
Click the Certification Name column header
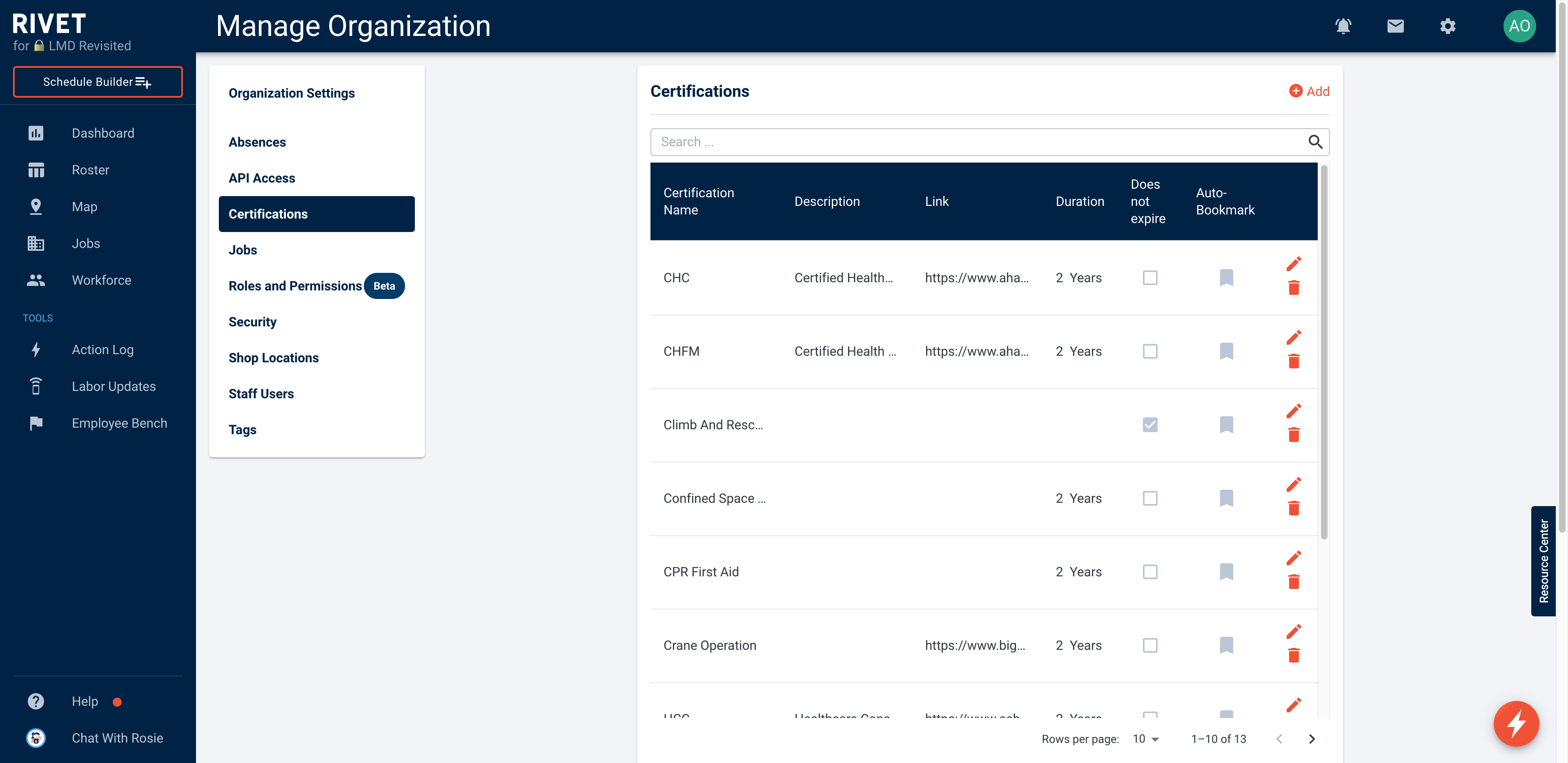(698, 201)
